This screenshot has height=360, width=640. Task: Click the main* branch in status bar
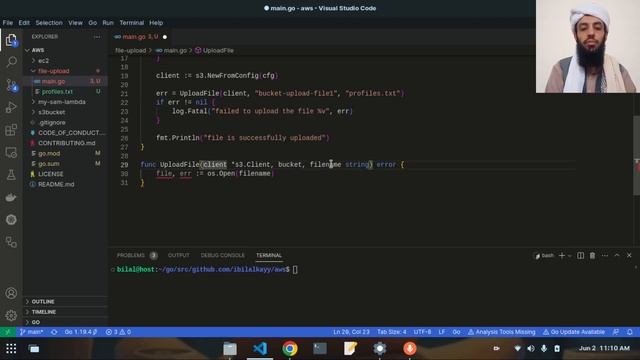[x=31, y=332]
